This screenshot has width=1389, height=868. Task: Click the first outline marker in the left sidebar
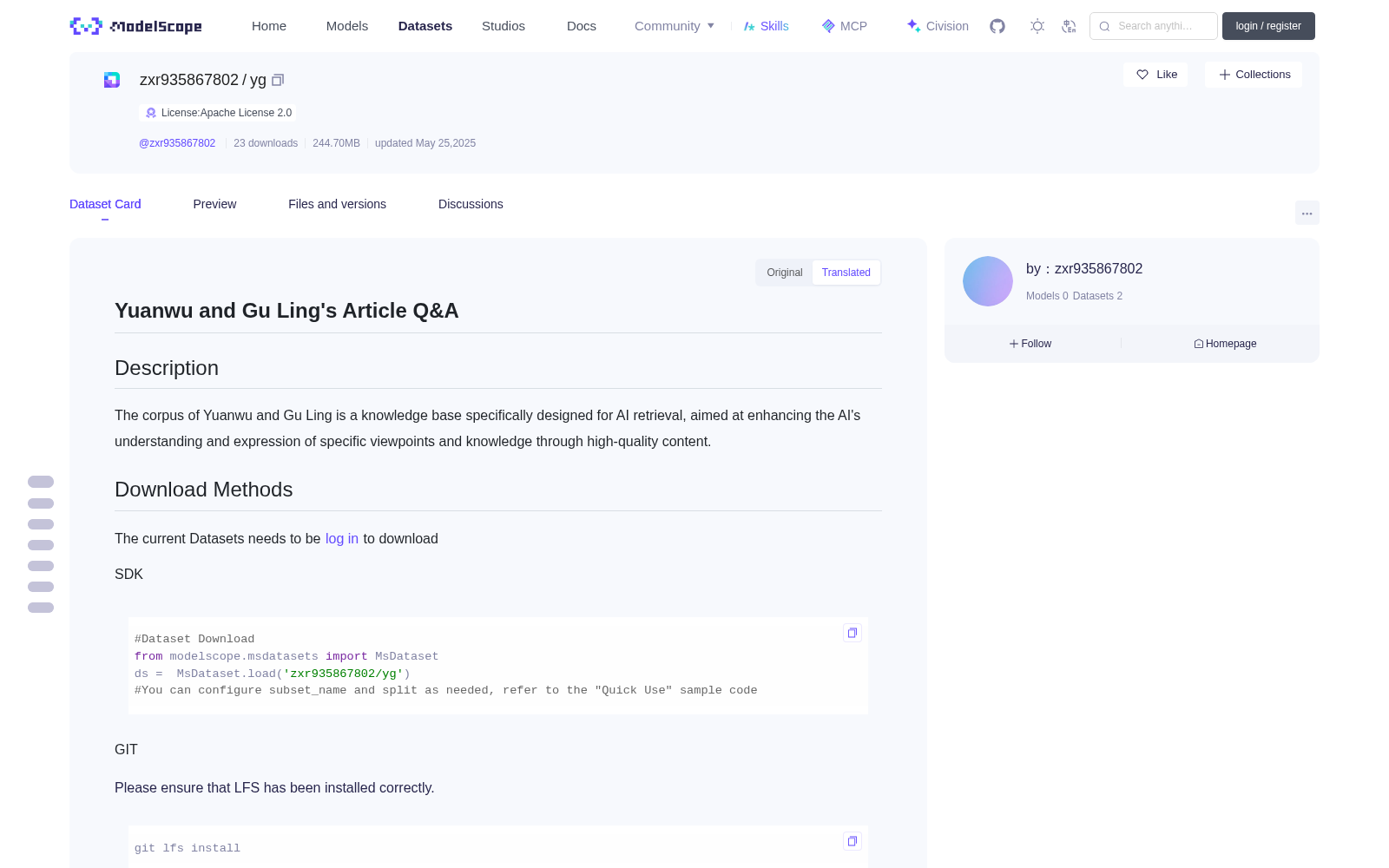[41, 482]
